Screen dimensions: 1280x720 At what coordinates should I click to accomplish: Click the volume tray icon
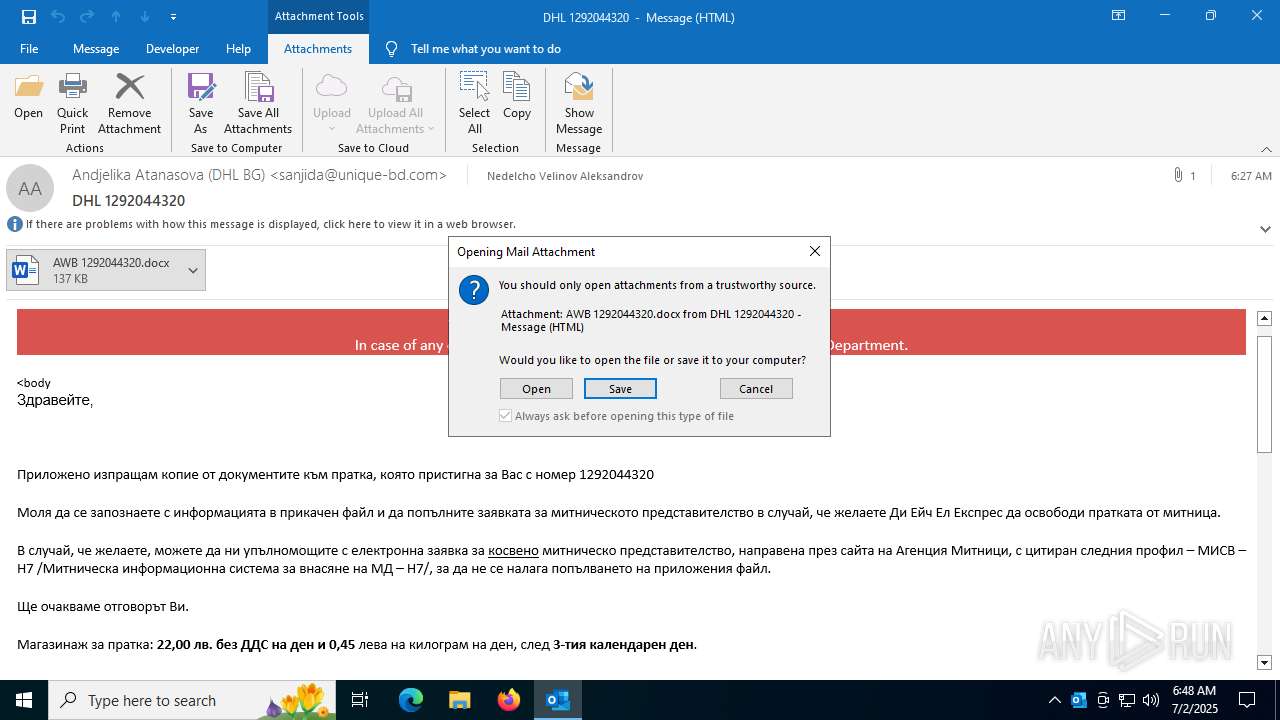[1150, 700]
